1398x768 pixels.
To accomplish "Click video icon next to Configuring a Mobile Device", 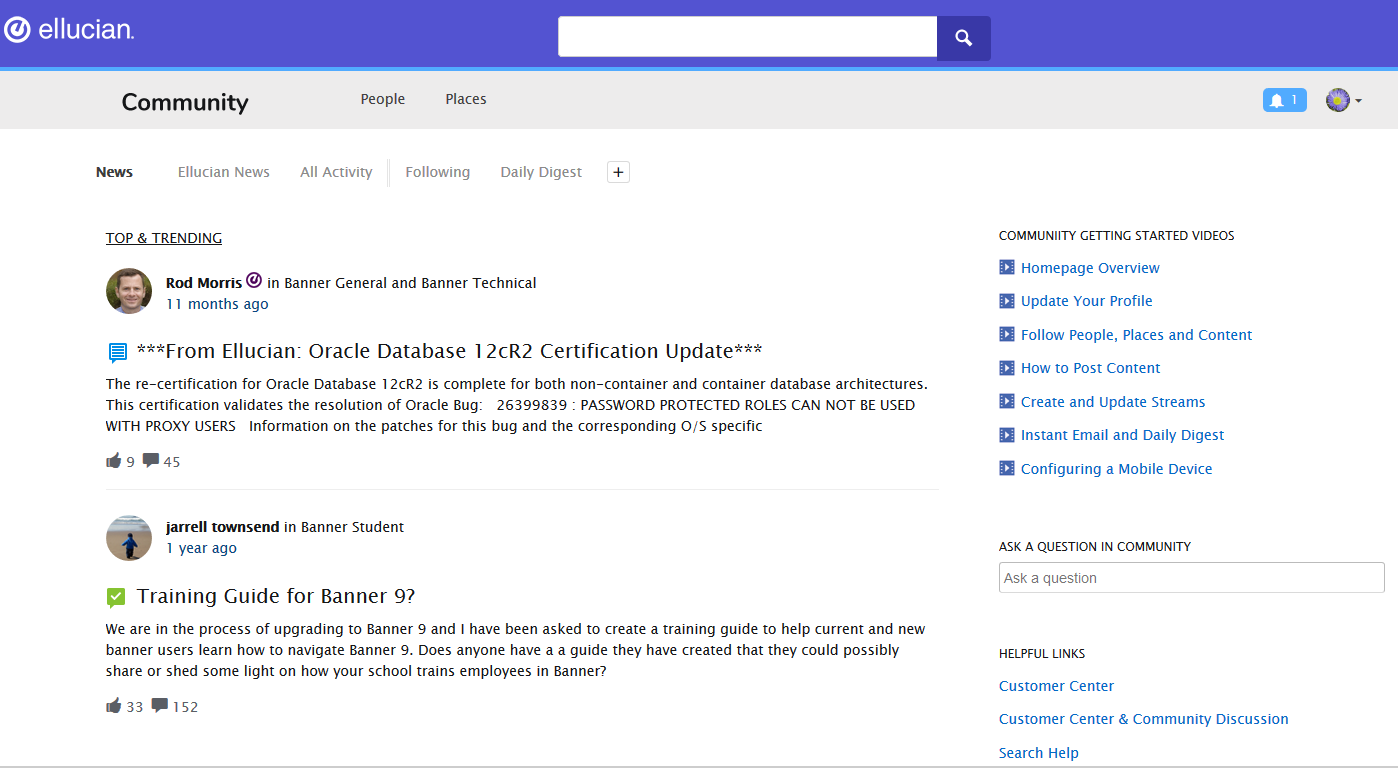I will (x=1007, y=469).
